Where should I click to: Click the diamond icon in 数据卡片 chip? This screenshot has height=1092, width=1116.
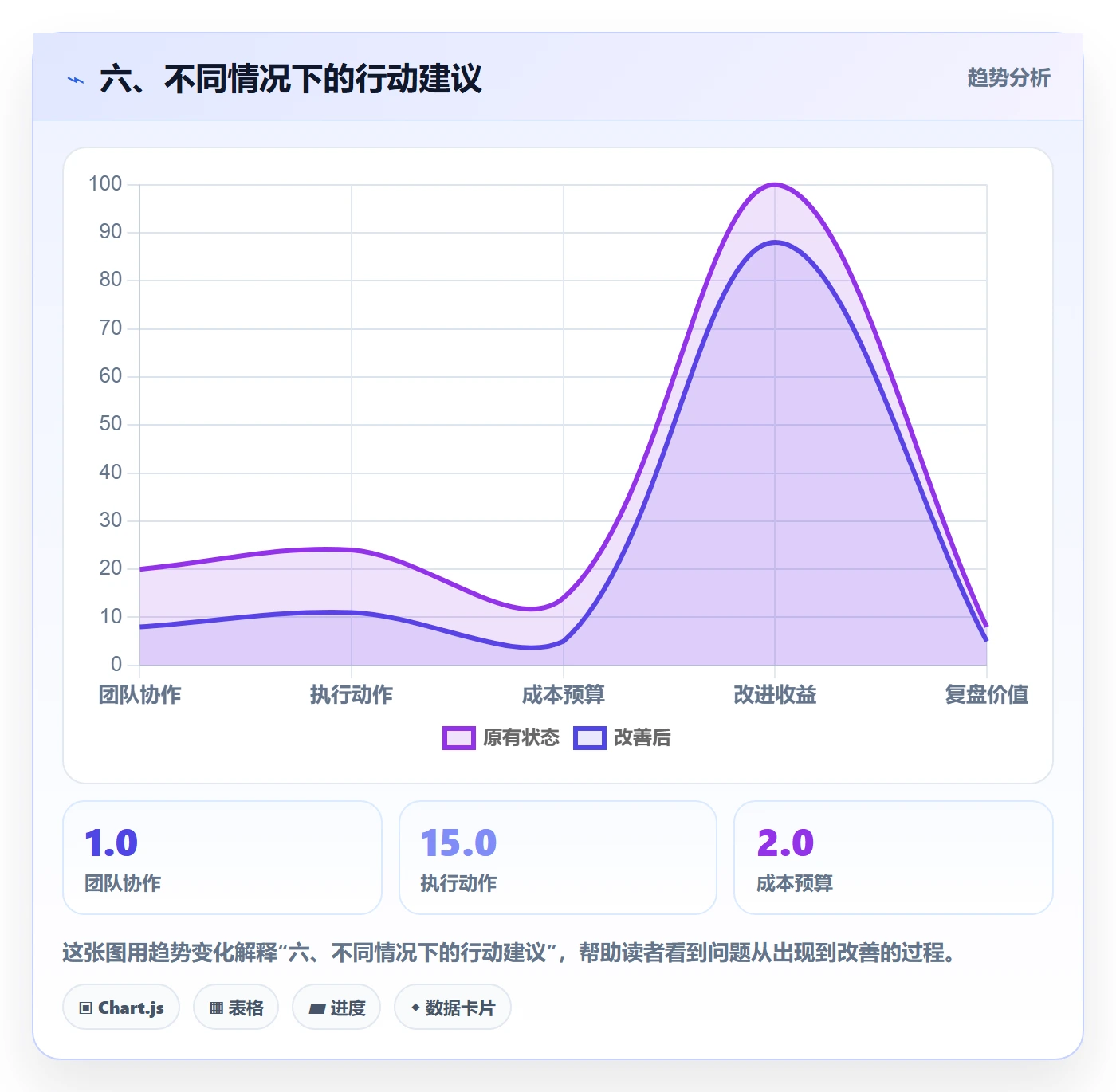[x=415, y=1008]
